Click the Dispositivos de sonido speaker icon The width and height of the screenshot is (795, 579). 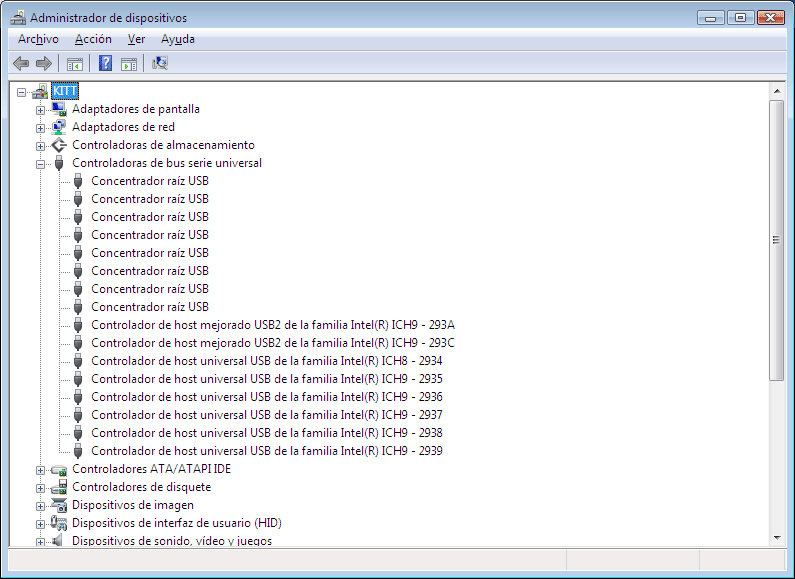pyautogui.click(x=58, y=540)
